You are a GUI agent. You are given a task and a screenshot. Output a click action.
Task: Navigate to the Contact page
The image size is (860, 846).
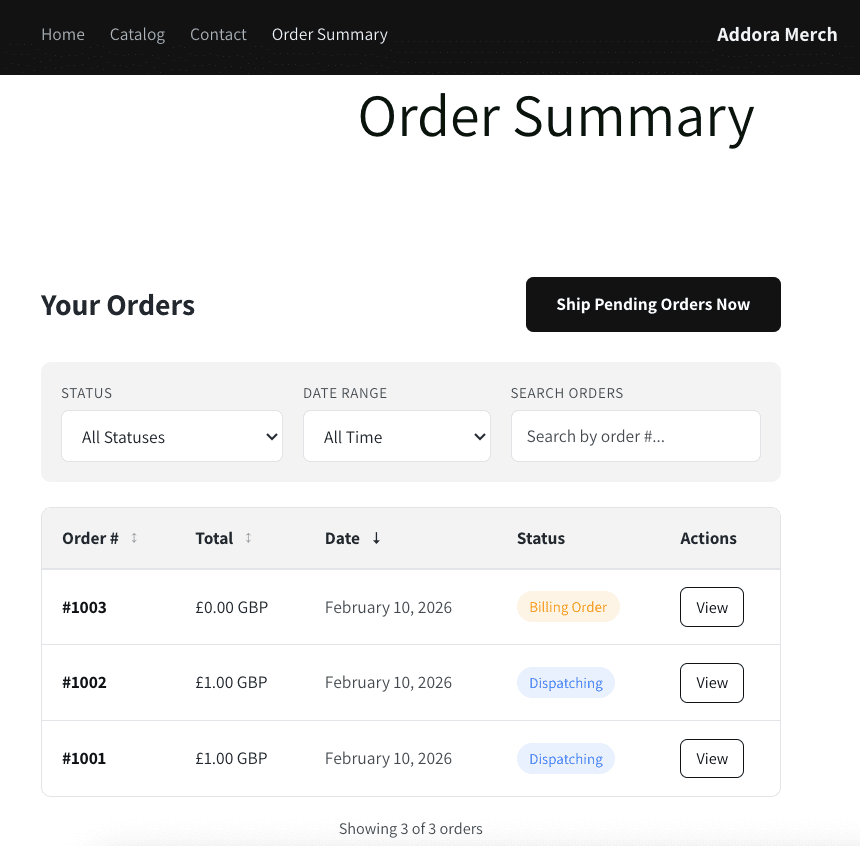(218, 34)
